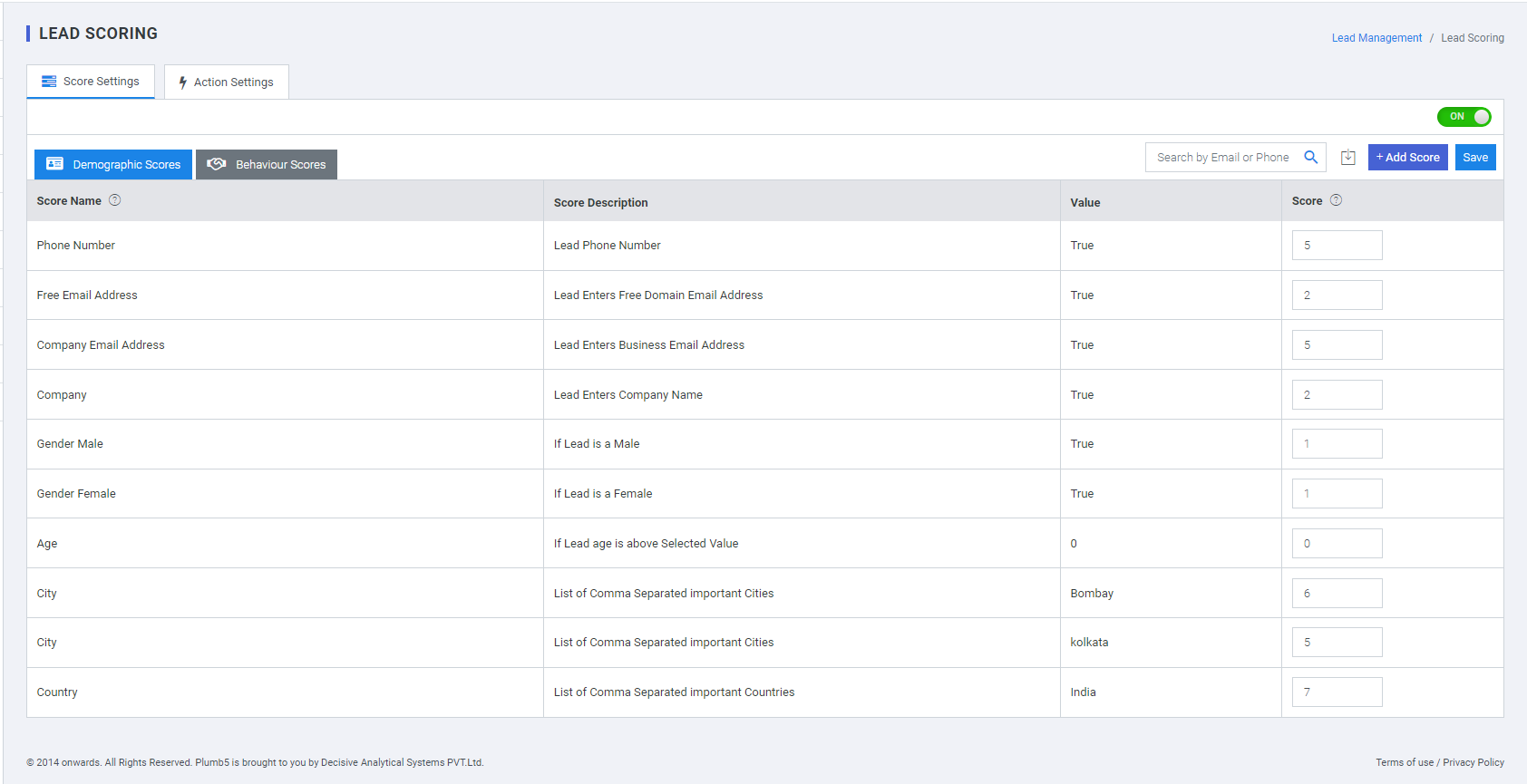
Task: Open the Lead Management breadcrumb link
Action: pyautogui.click(x=1376, y=38)
